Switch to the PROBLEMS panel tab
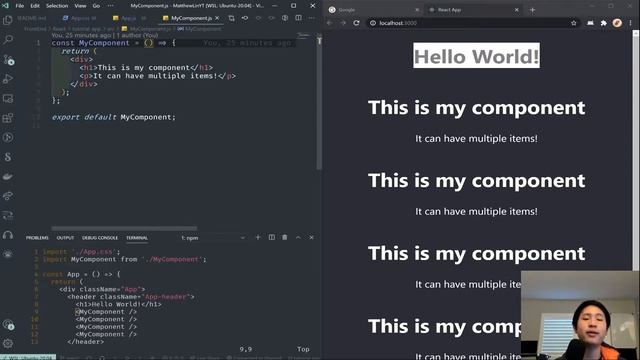640x360 pixels. tap(37, 238)
